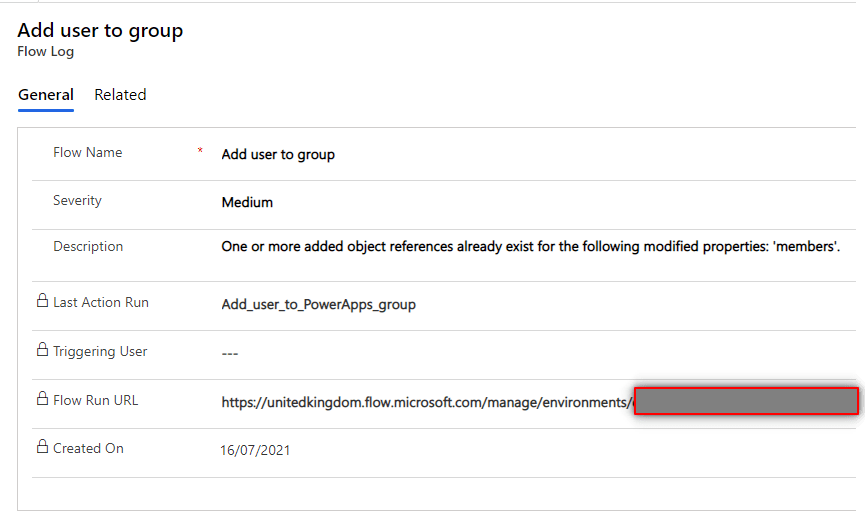Click lock icon beside Flow Run URL
The image size is (865, 515).
click(42, 399)
